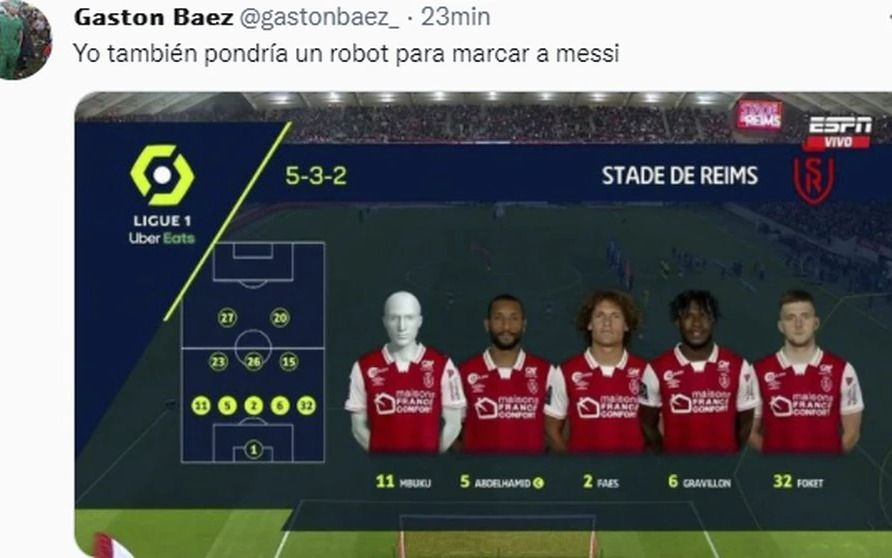This screenshot has width=892, height=558.
Task: Select number 20 on formation diagram
Action: 280,317
